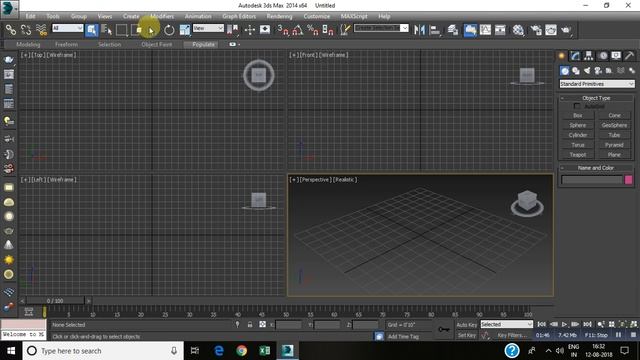Switch to the Display command panel tab
640x360 pixels.
pos(616,56)
